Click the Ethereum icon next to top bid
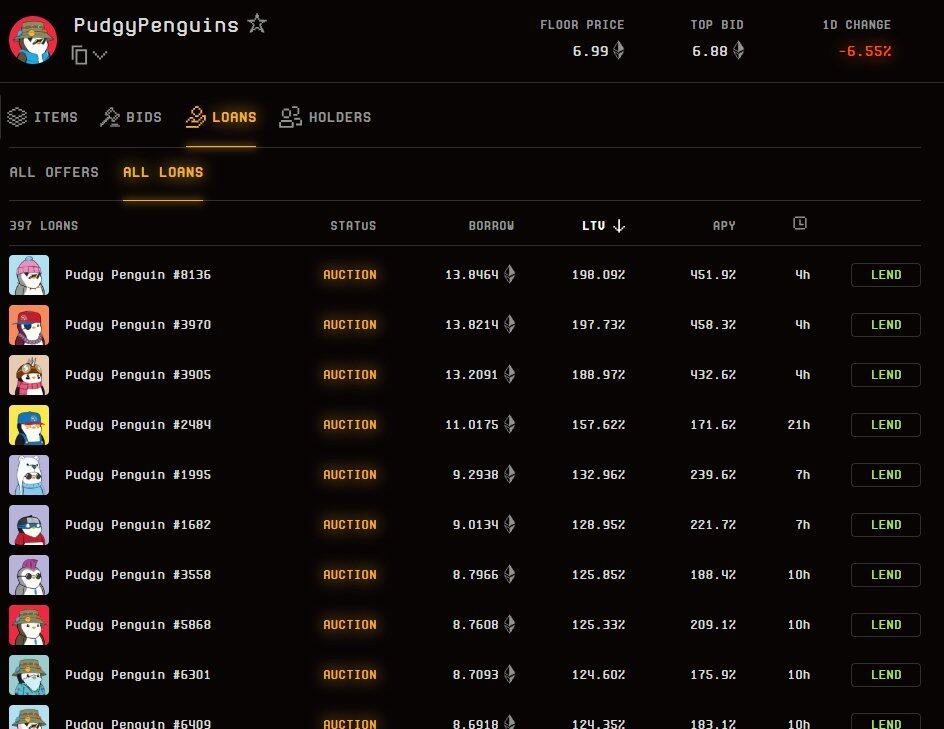Screen dimensions: 944x729 (x=739, y=51)
